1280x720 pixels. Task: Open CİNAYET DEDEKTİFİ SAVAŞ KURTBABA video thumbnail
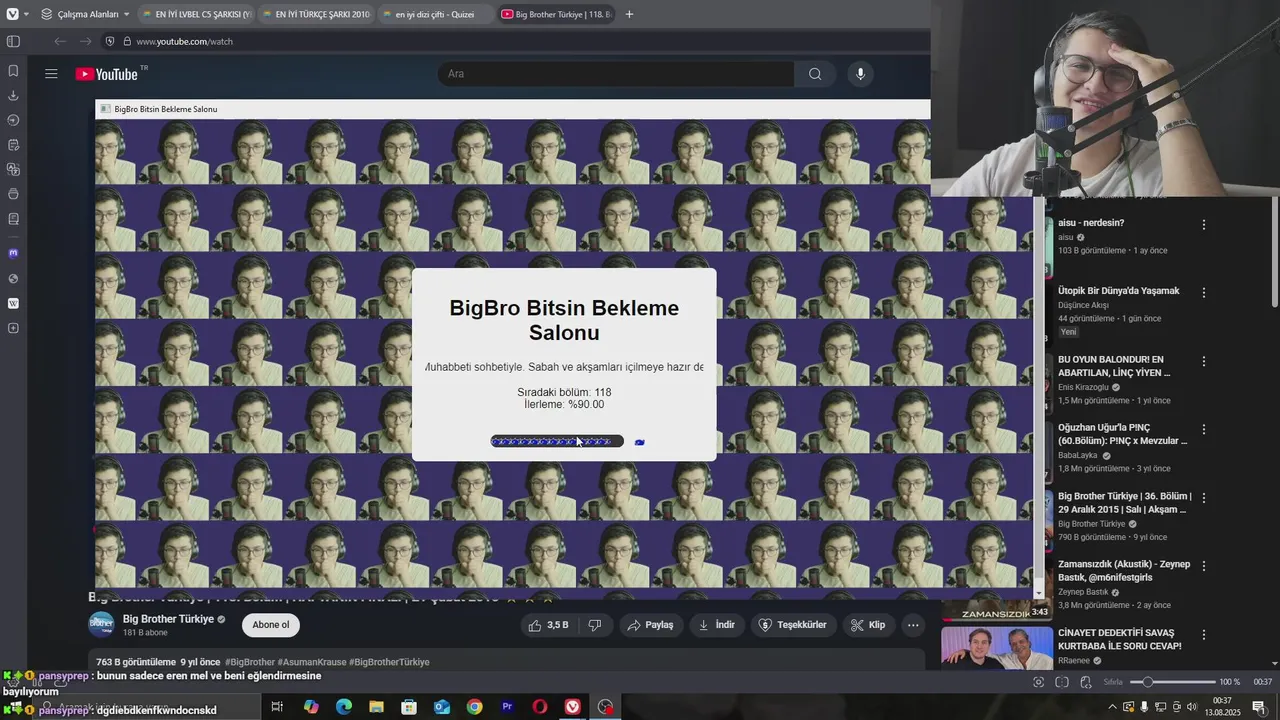[x=997, y=646]
